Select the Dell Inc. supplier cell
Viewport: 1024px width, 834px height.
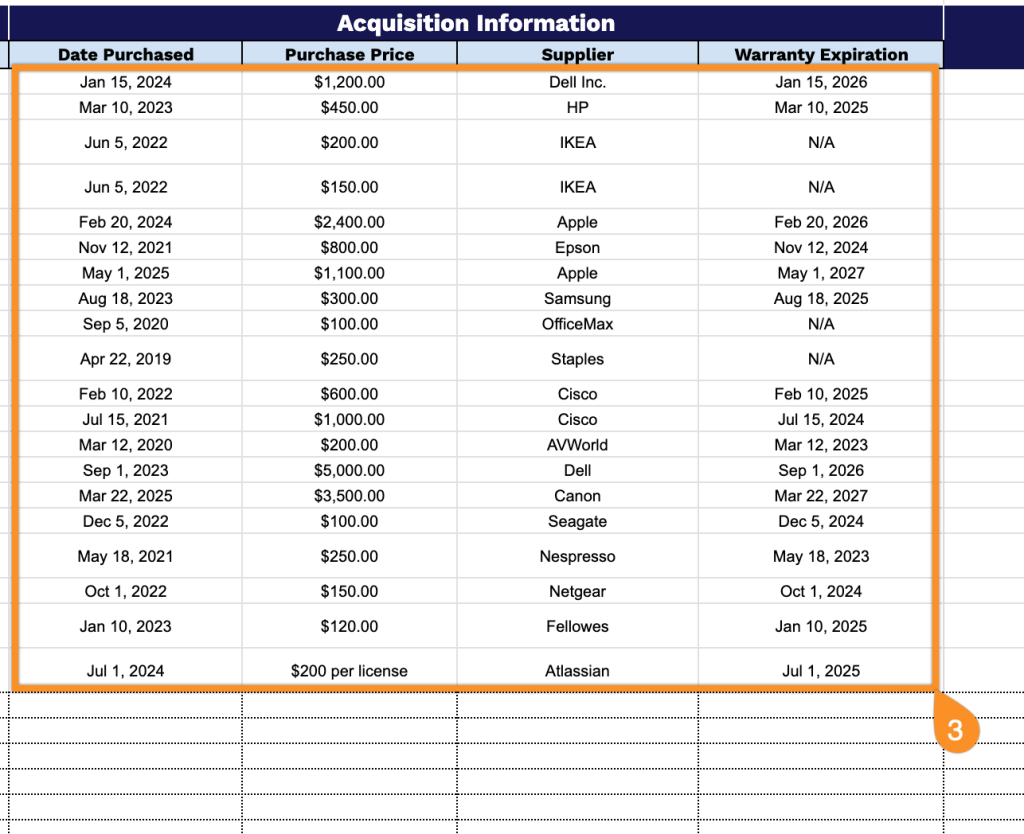[577, 82]
